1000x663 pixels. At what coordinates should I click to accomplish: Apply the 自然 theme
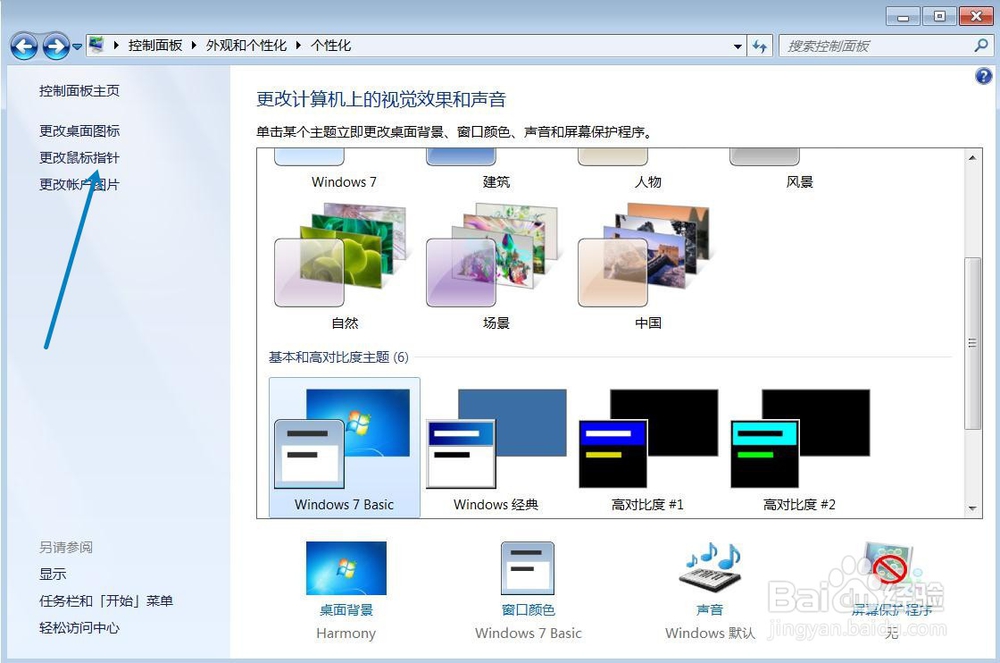pos(344,265)
